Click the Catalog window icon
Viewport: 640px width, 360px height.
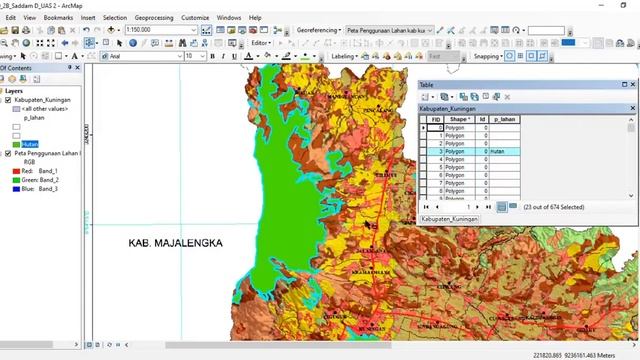231,30
